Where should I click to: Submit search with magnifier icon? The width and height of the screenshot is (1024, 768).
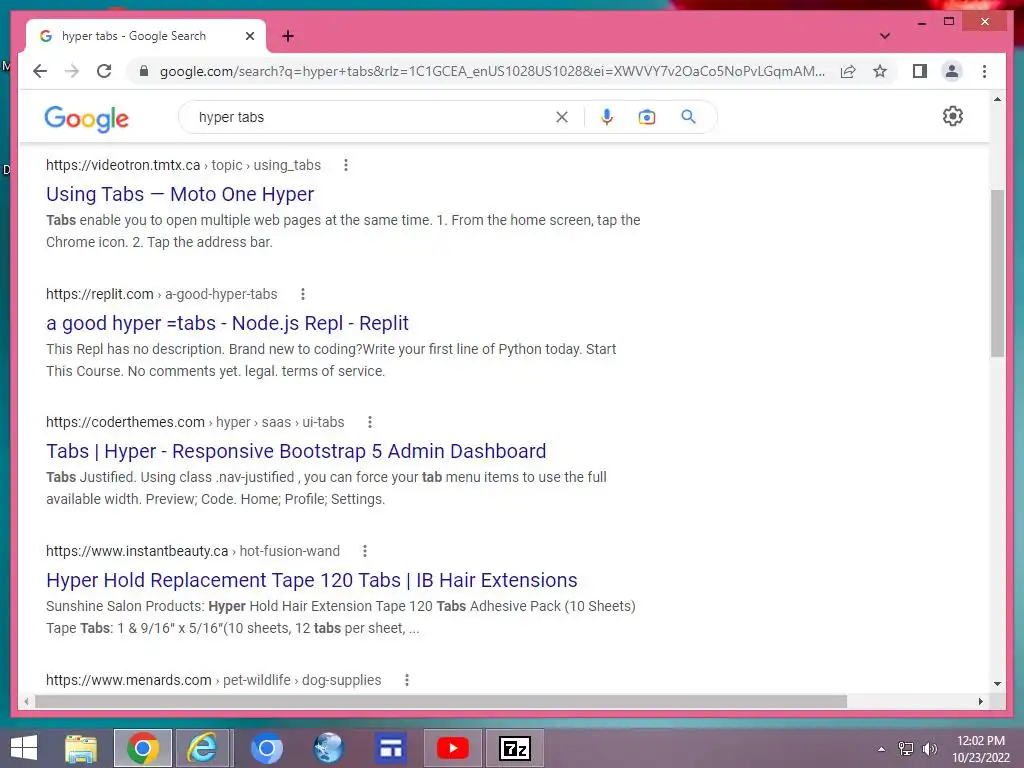point(688,117)
